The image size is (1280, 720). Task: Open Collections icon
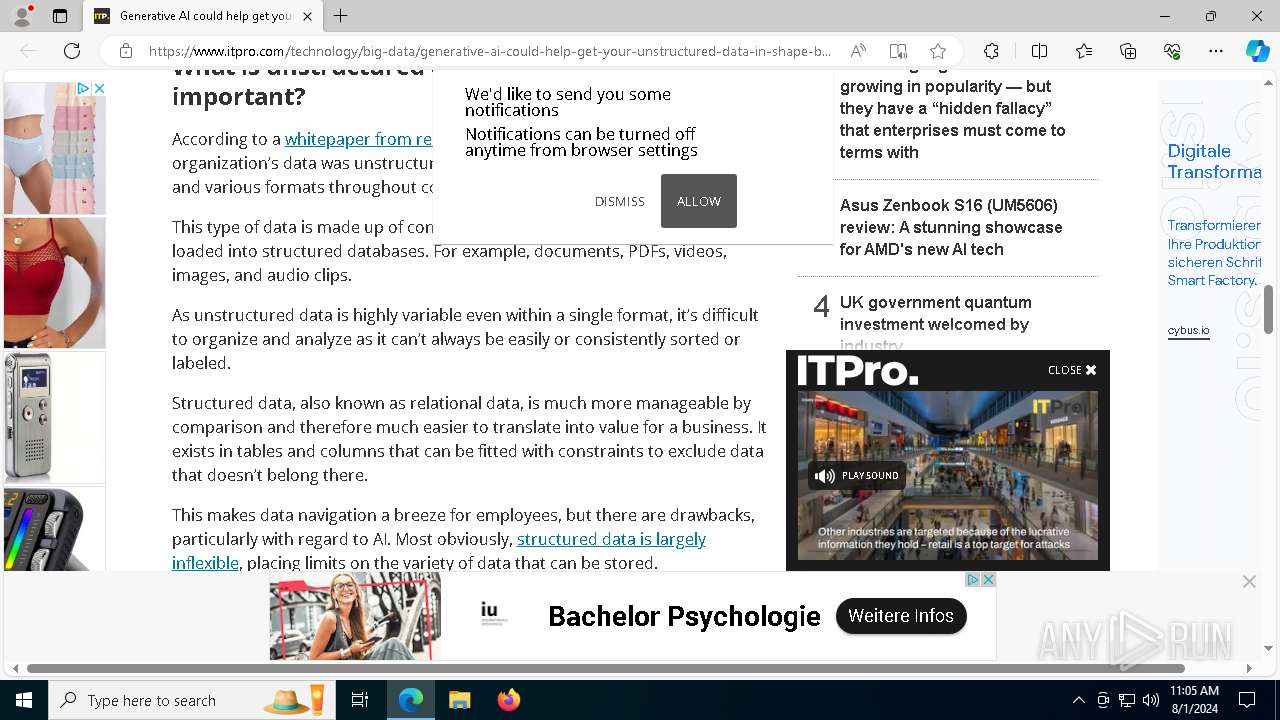[1128, 51]
